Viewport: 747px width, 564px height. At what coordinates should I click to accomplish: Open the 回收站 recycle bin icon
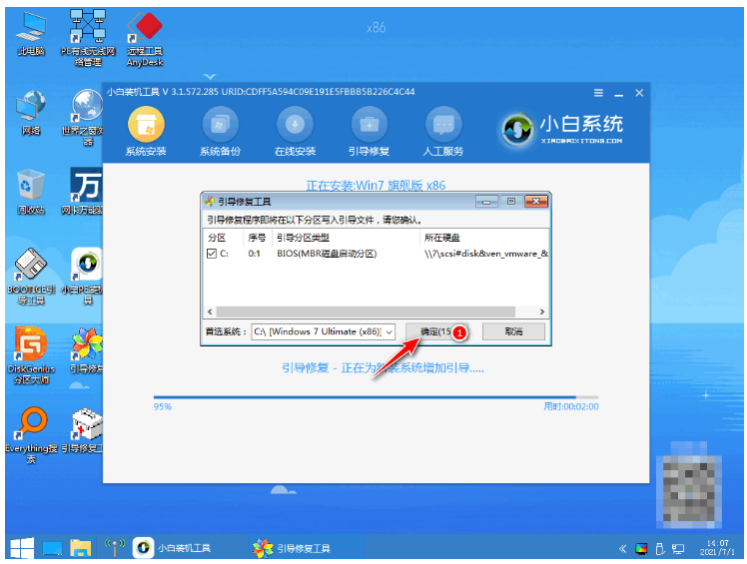31,186
